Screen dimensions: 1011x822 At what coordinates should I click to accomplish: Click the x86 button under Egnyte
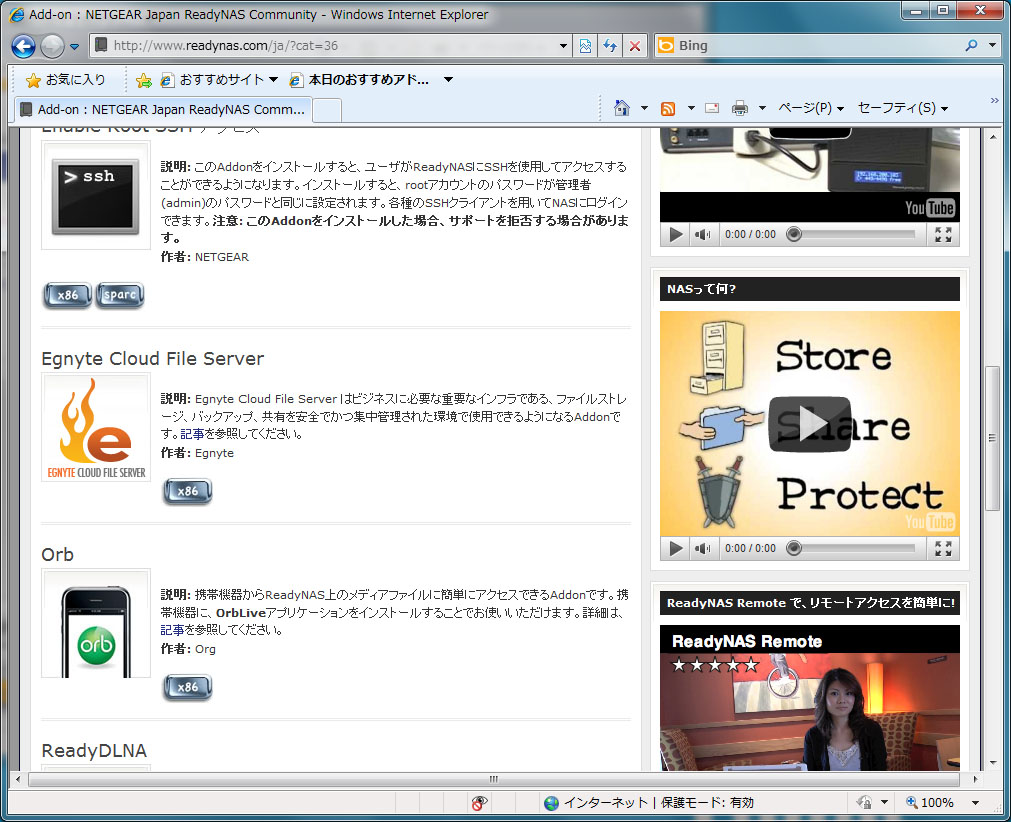point(187,492)
